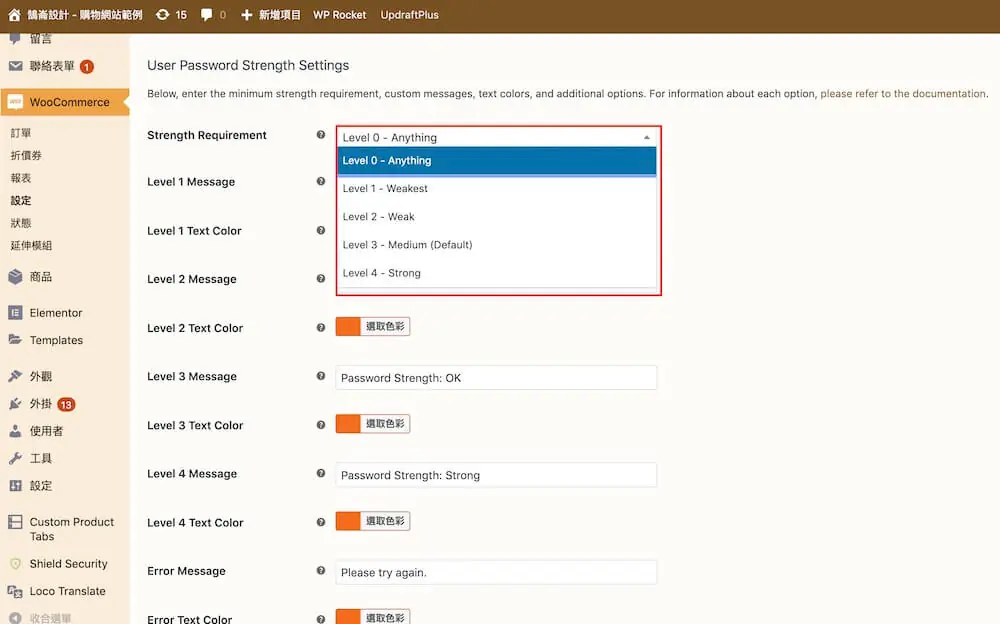Click the appearance paintbrush icon

(15, 376)
